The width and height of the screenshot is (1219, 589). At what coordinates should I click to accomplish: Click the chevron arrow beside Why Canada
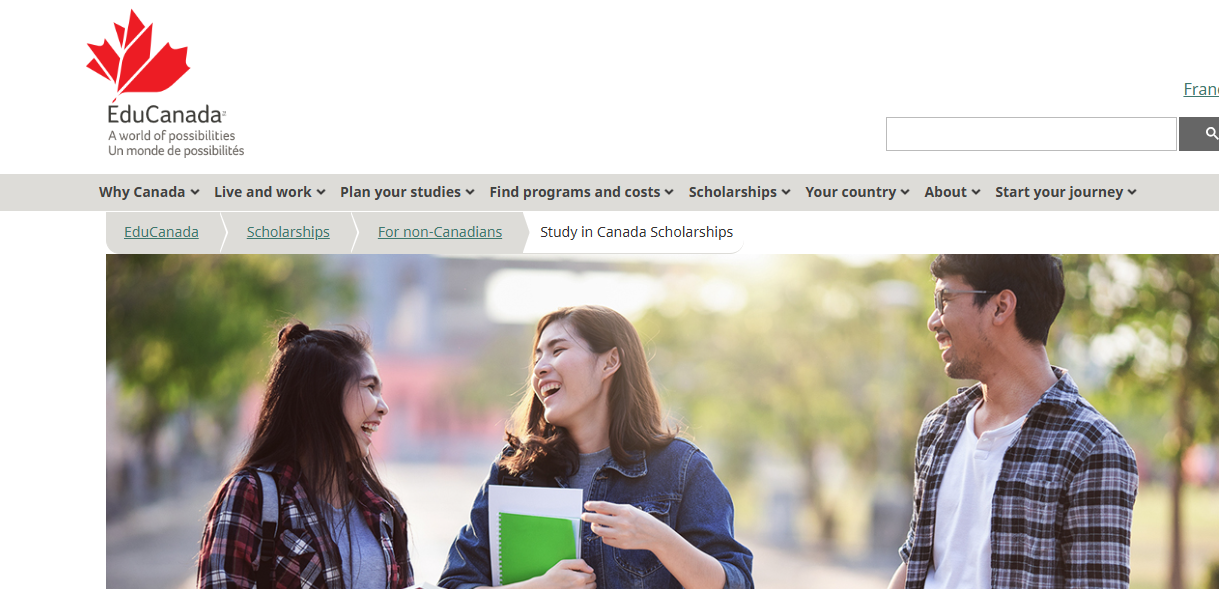(x=195, y=192)
